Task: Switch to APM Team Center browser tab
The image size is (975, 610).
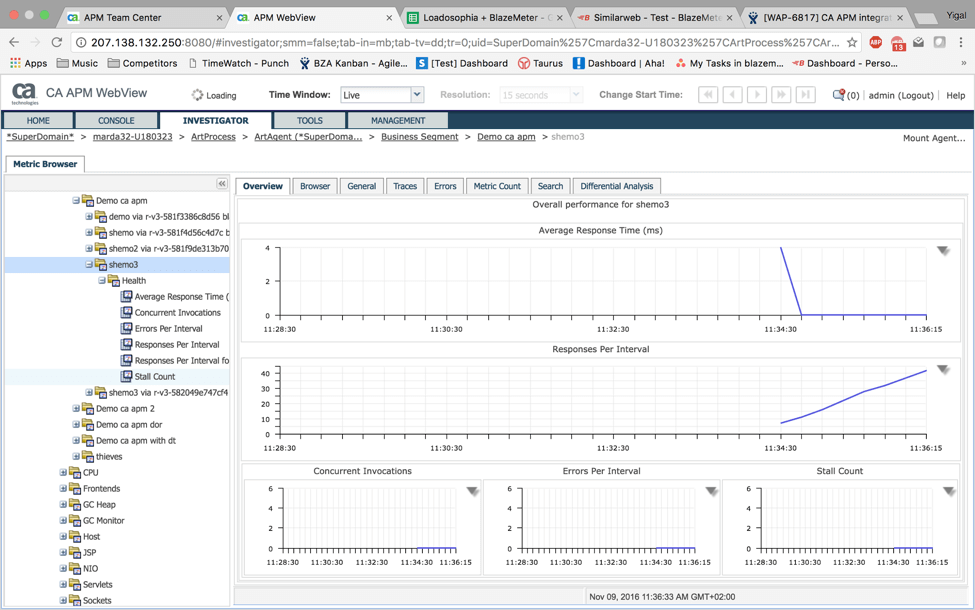Action: point(144,17)
